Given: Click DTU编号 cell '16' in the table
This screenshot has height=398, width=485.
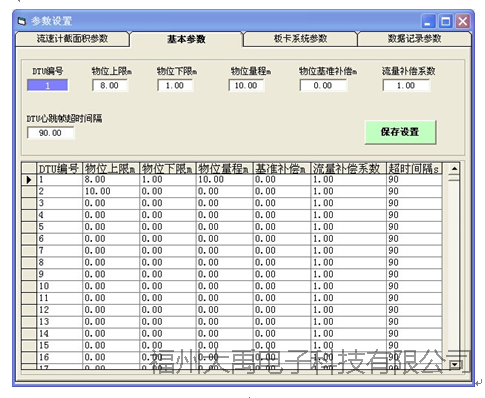Looking at the screenshot, I should pos(59,358).
